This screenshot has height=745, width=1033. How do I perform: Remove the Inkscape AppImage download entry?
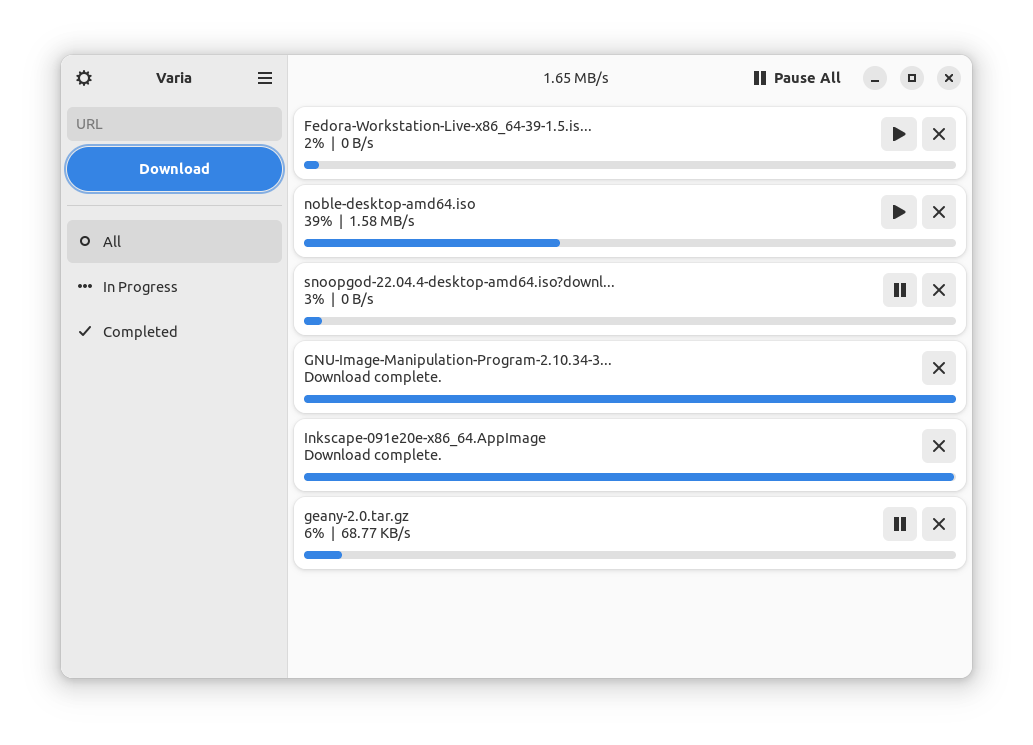click(938, 445)
